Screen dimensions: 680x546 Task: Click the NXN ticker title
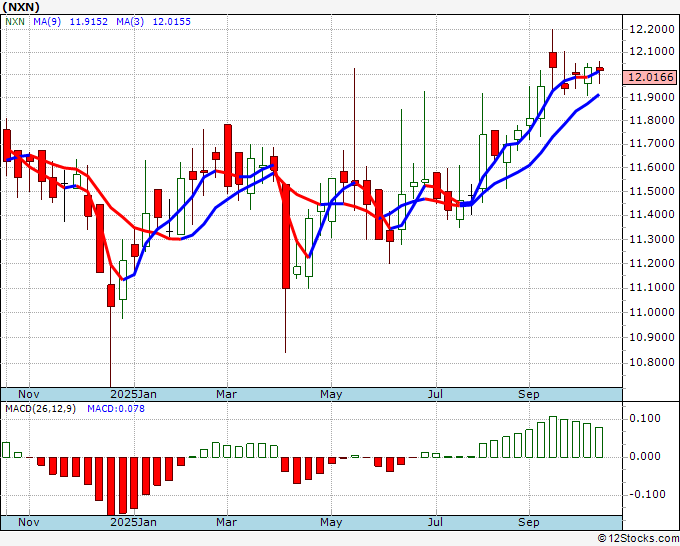coord(21,7)
